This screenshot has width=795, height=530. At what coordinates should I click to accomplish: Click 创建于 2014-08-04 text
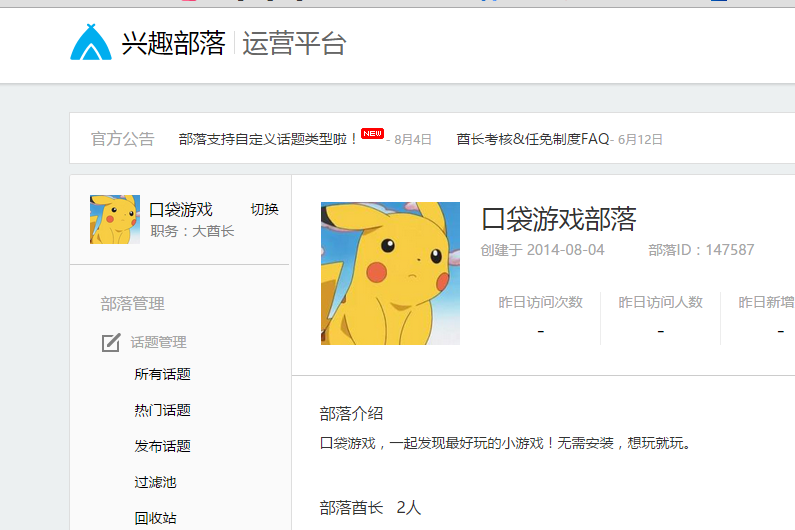[x=543, y=250]
